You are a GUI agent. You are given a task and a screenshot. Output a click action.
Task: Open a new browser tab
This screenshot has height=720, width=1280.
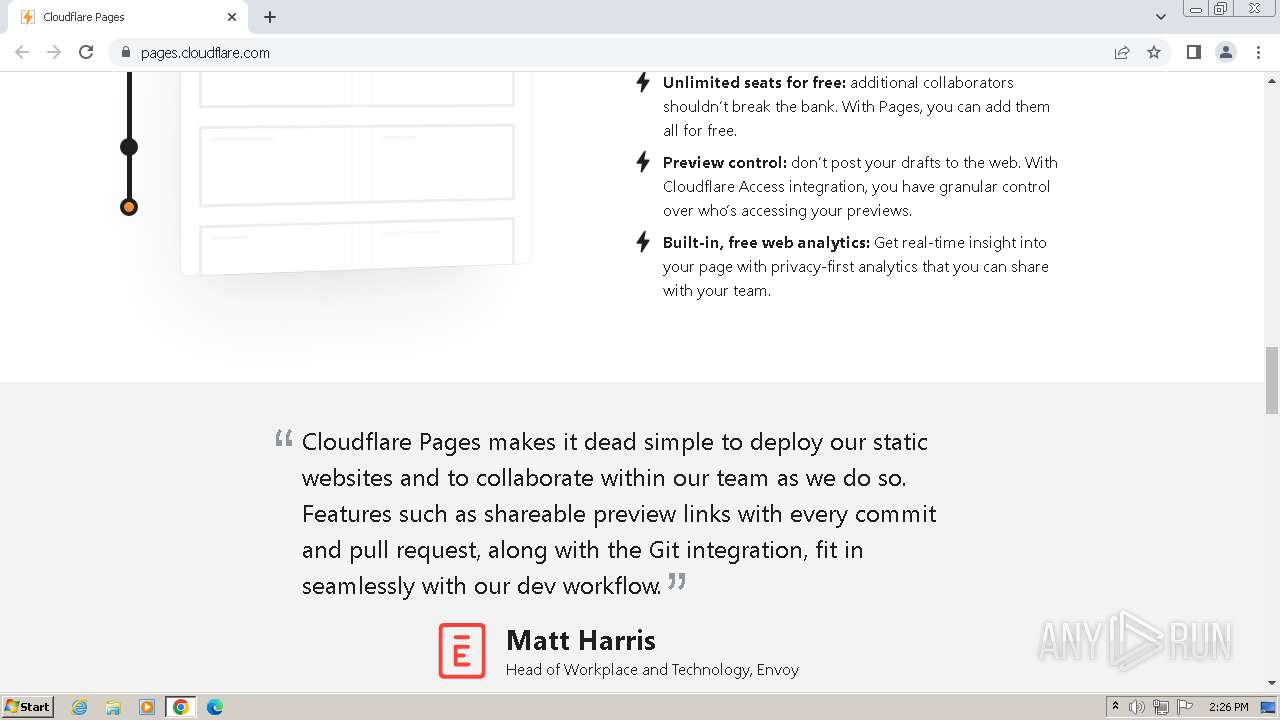[x=270, y=17]
